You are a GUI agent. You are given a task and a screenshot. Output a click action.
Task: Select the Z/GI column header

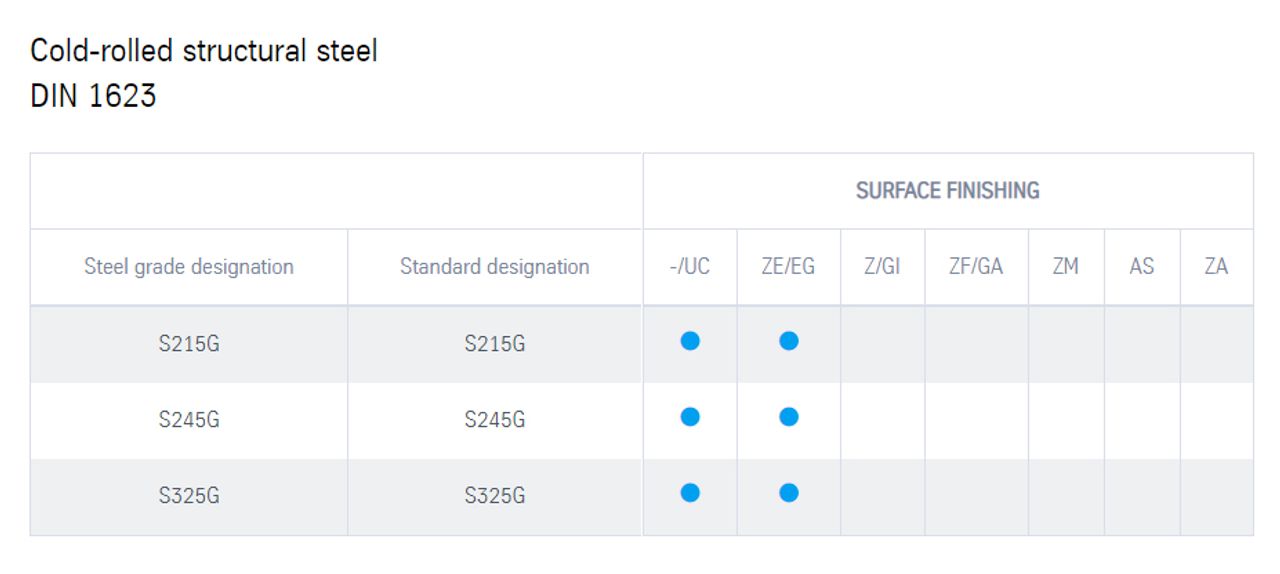882,267
